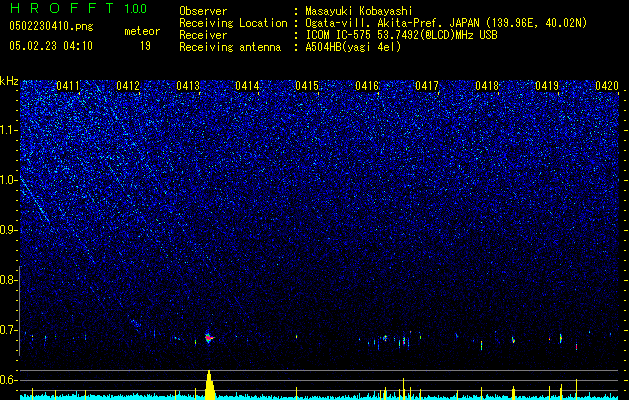Click the 0.7 kHz axis label

tap(8, 330)
